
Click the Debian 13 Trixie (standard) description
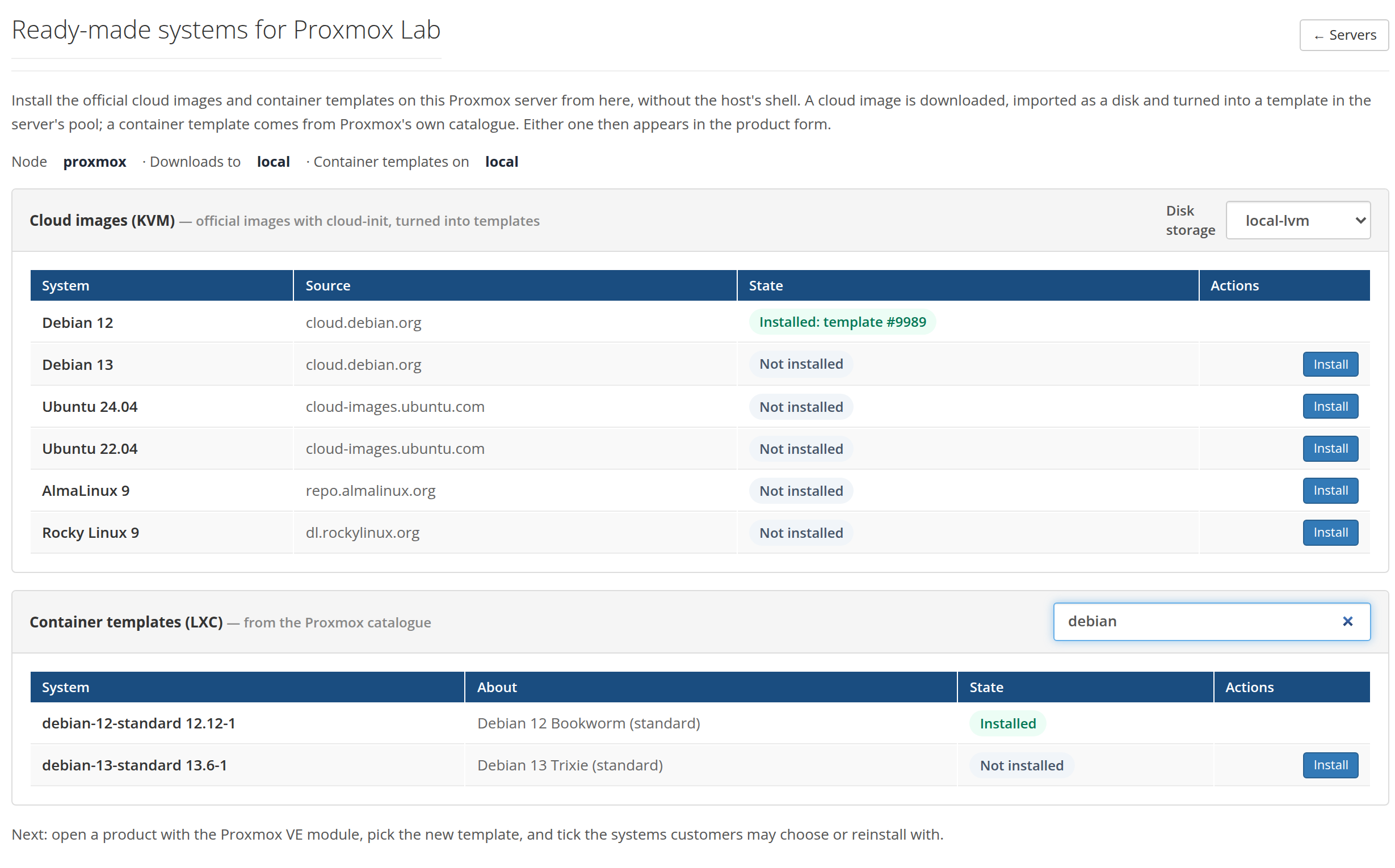point(570,765)
